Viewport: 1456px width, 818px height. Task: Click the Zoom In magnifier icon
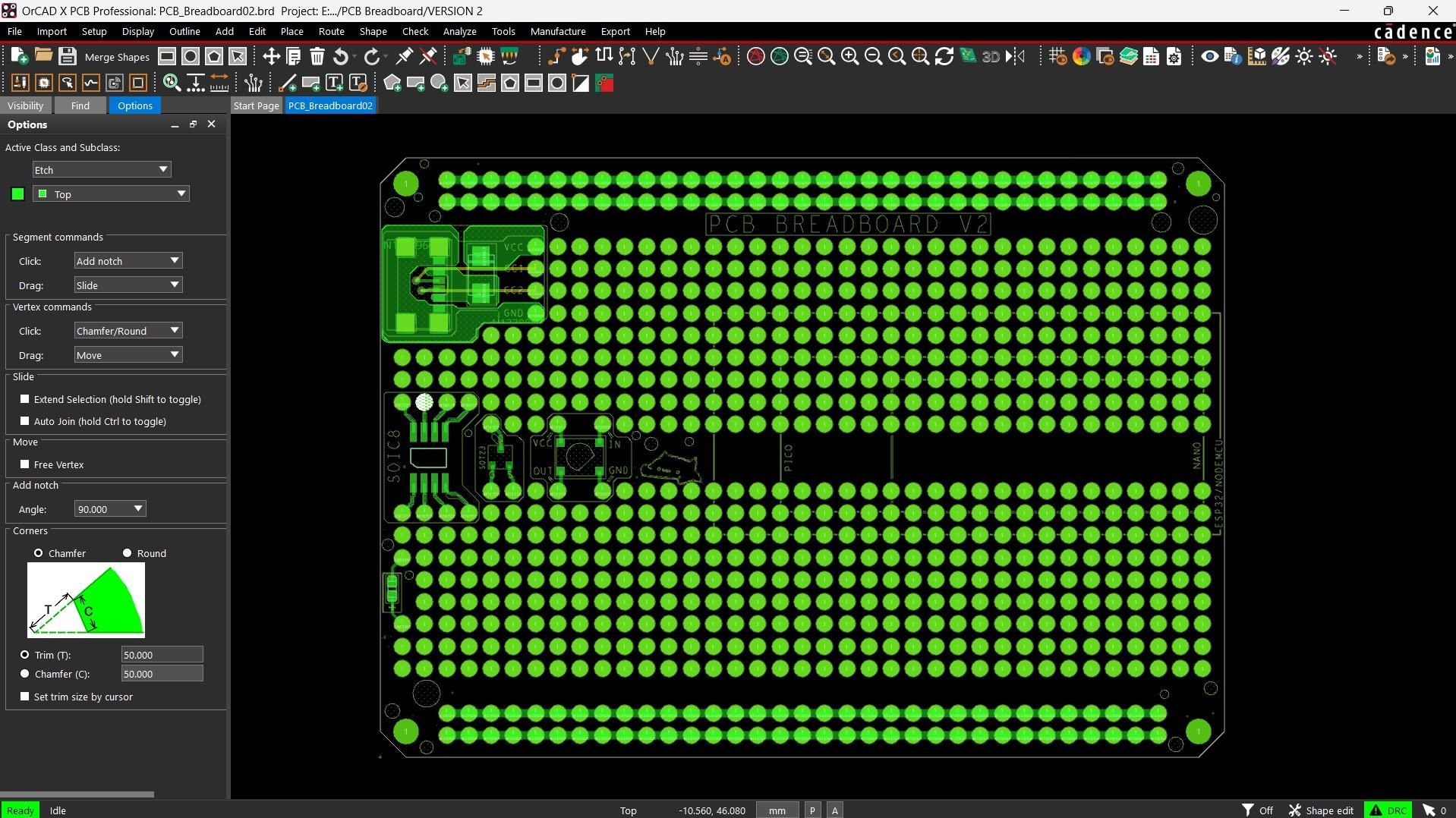click(850, 56)
